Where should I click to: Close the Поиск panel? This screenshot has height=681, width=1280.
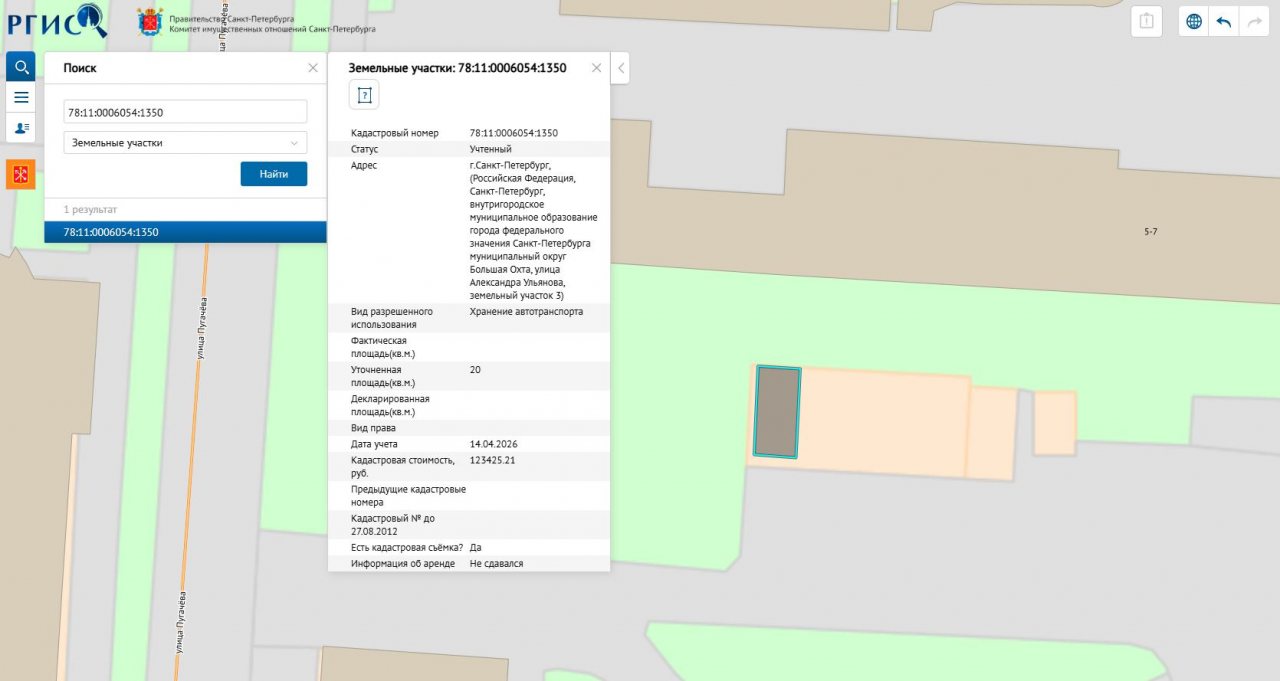(x=313, y=68)
